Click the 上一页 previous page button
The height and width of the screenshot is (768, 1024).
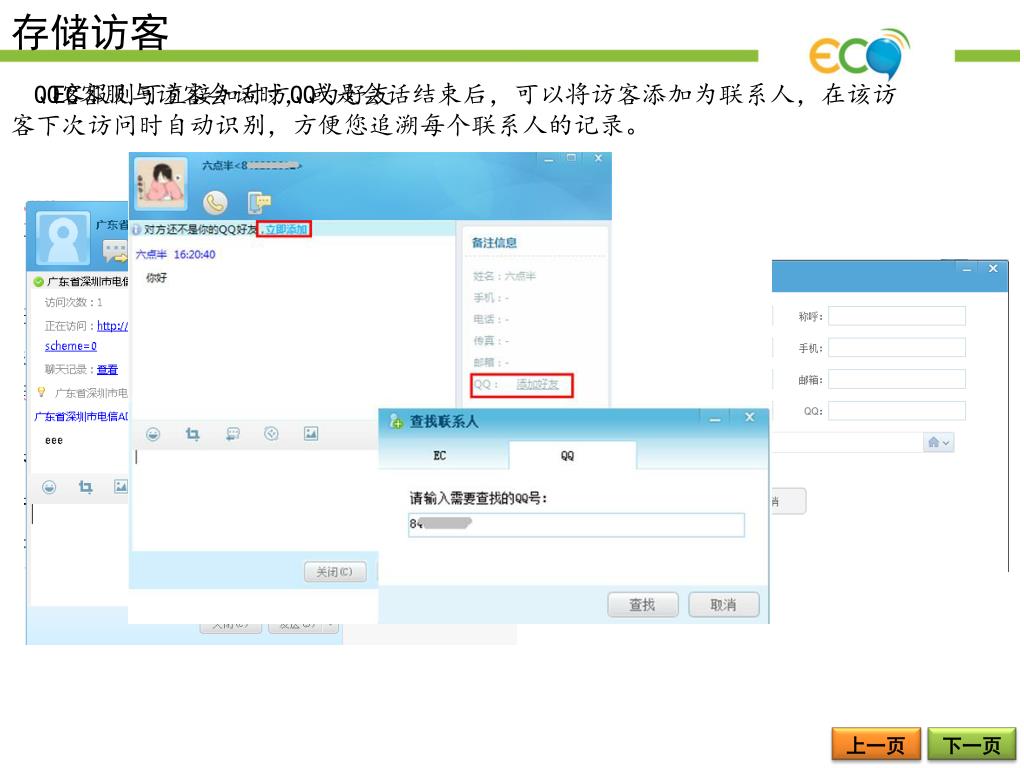pyautogui.click(x=876, y=744)
